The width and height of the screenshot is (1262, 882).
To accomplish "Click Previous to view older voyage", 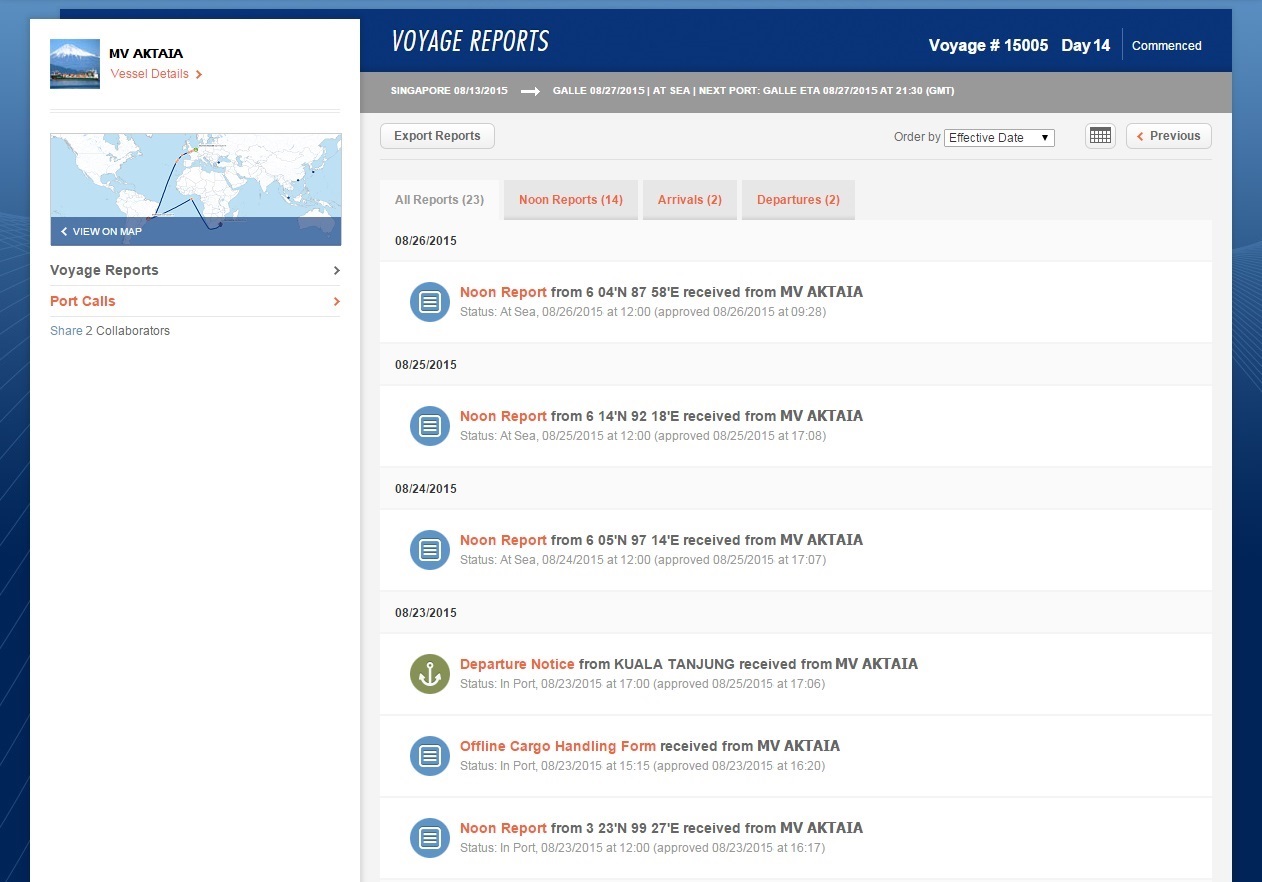I will pos(1168,135).
